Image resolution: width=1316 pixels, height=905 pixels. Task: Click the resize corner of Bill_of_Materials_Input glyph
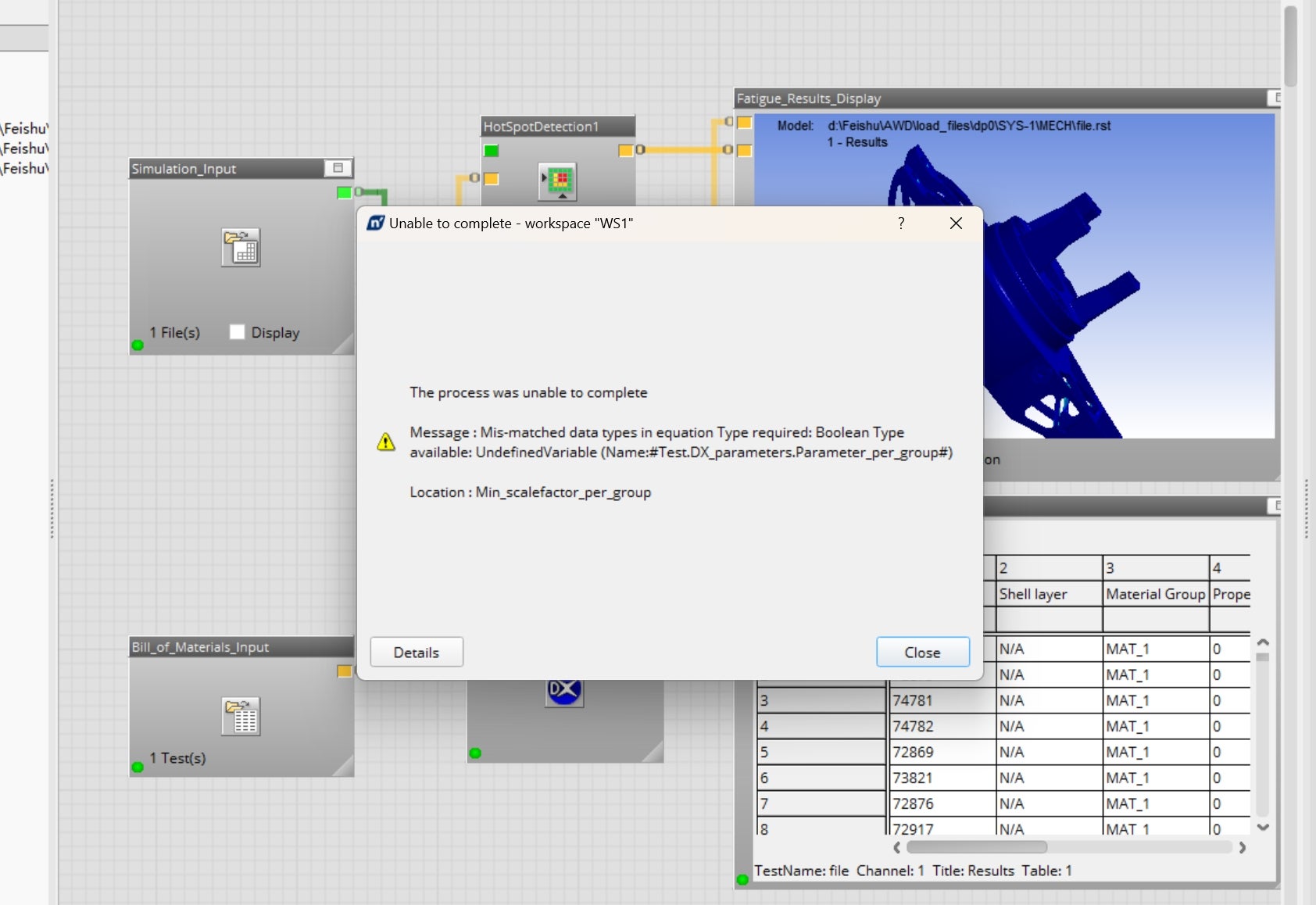click(344, 767)
